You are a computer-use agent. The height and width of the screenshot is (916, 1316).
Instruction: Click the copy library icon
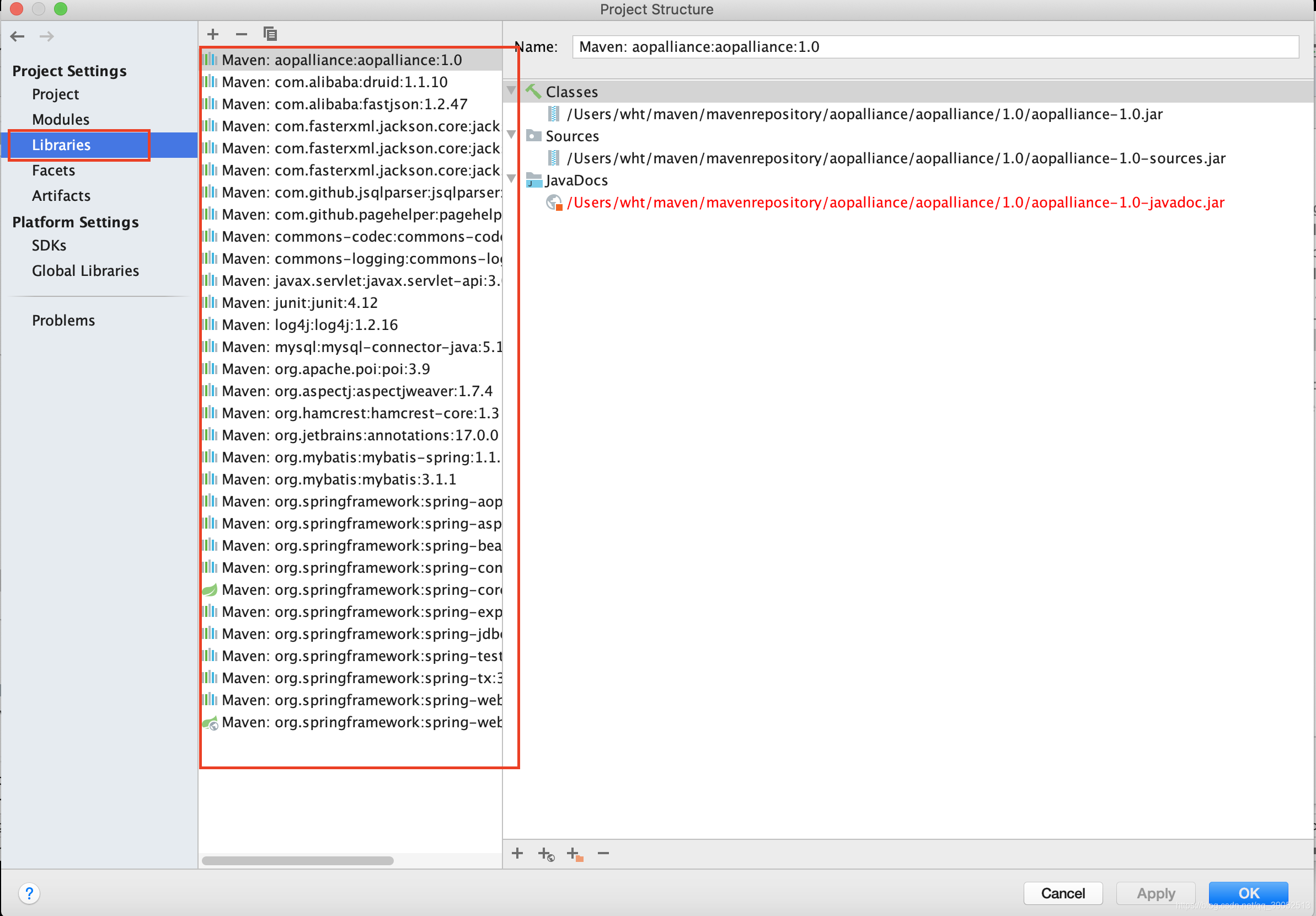tap(270, 34)
